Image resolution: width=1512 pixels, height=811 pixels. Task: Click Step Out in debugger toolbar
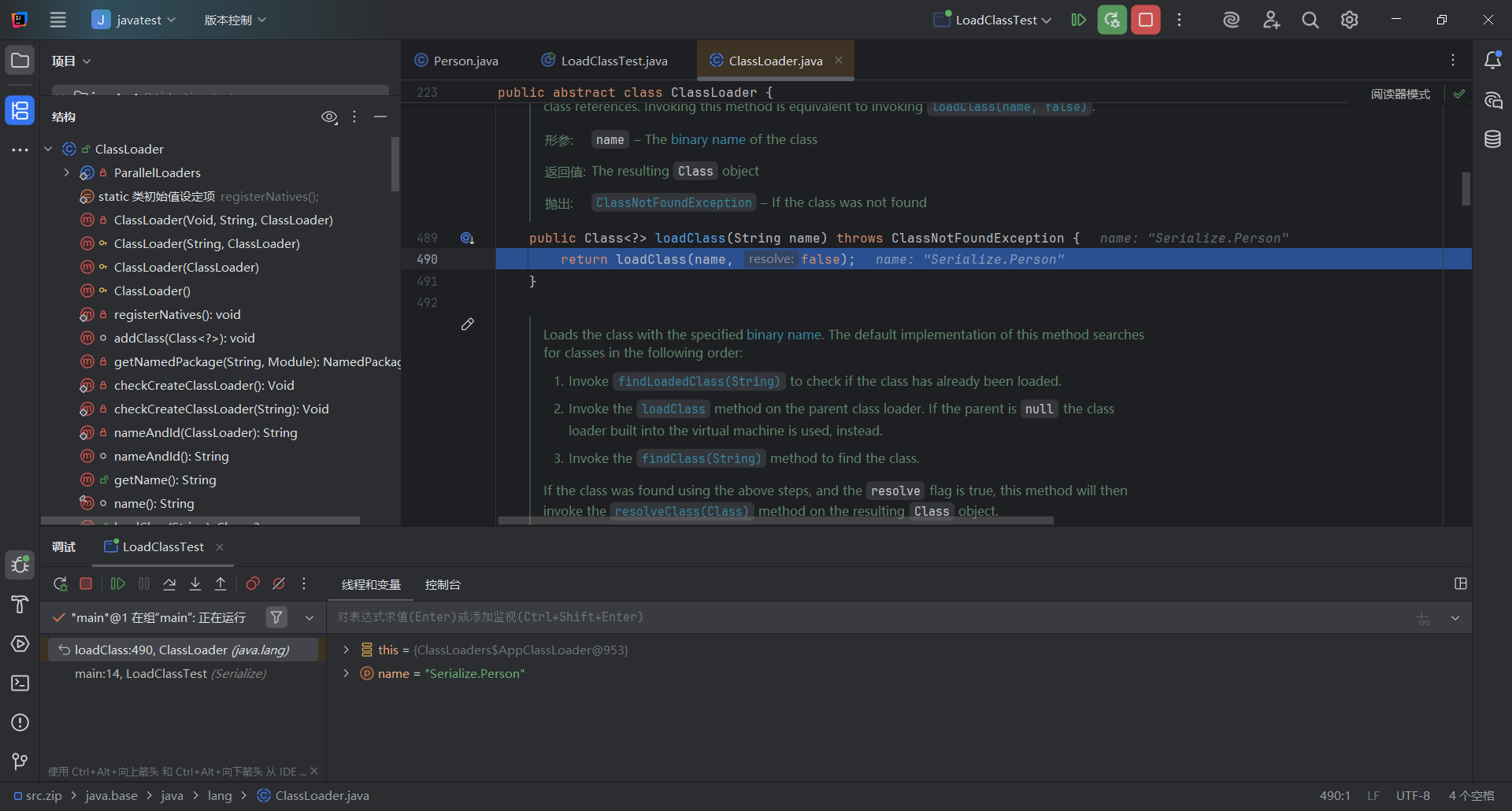pos(220,583)
